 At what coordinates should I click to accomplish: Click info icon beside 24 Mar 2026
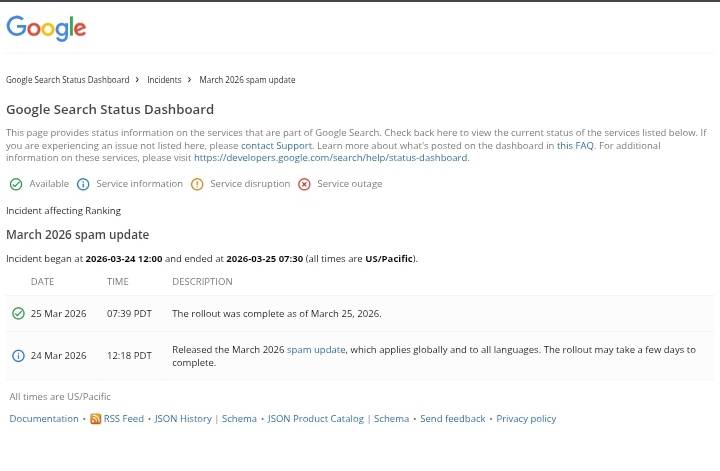click(18, 356)
